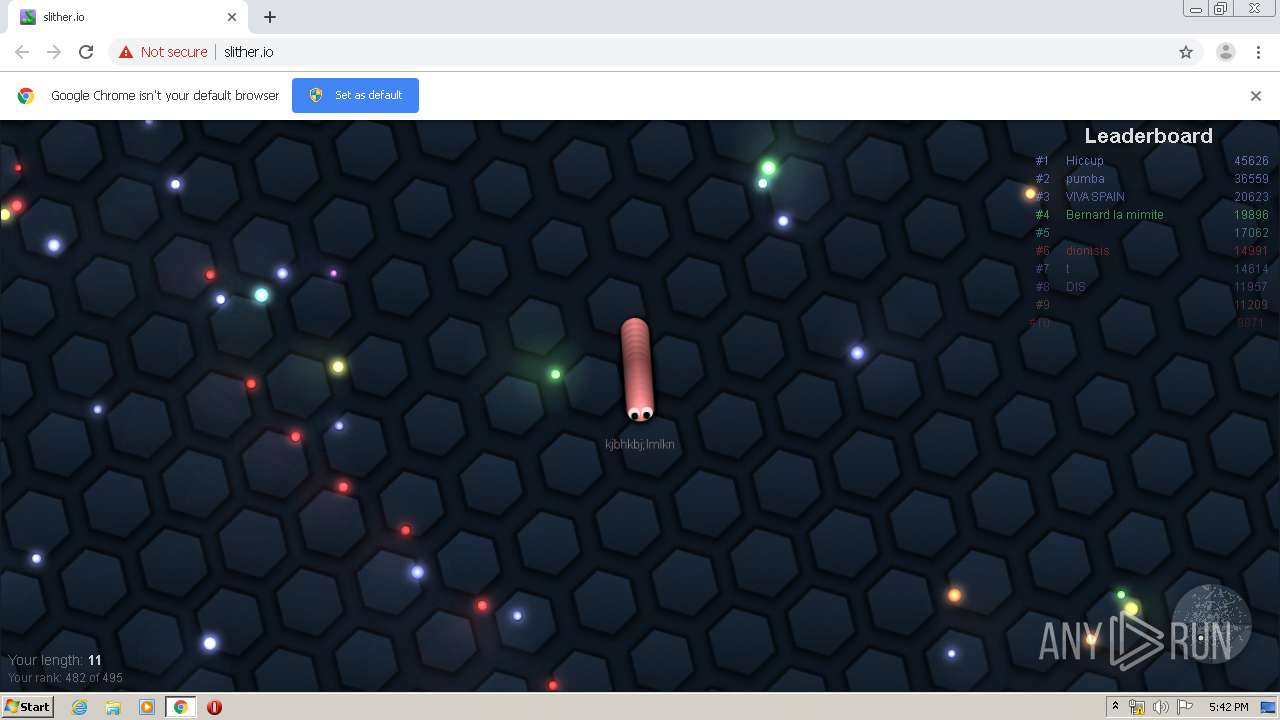Screen dimensions: 1280x720
Task: Reload the slither.io page
Action: click(x=86, y=52)
